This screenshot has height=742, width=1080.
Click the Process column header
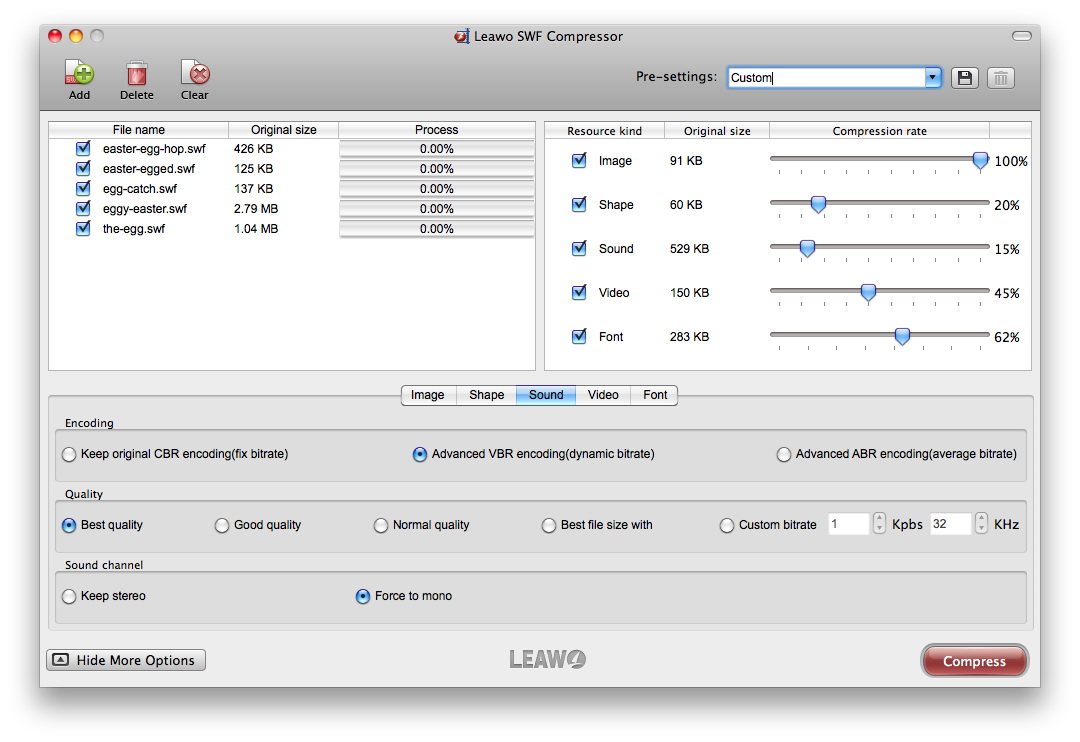pos(437,130)
